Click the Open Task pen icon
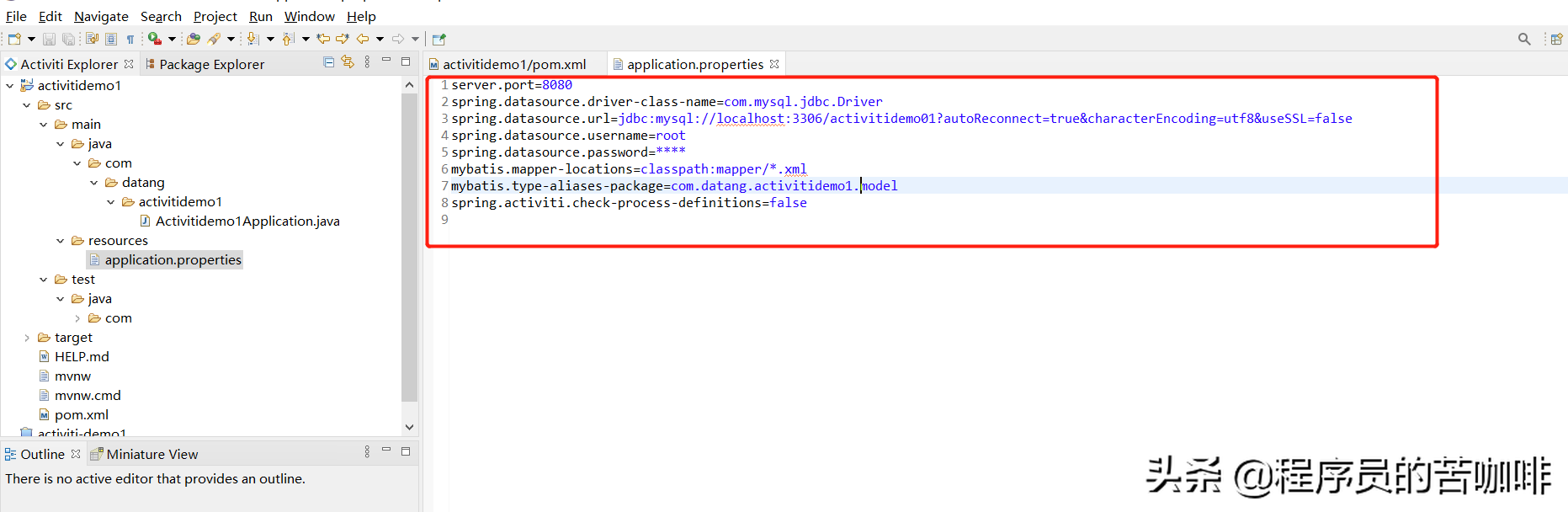 pyautogui.click(x=215, y=39)
